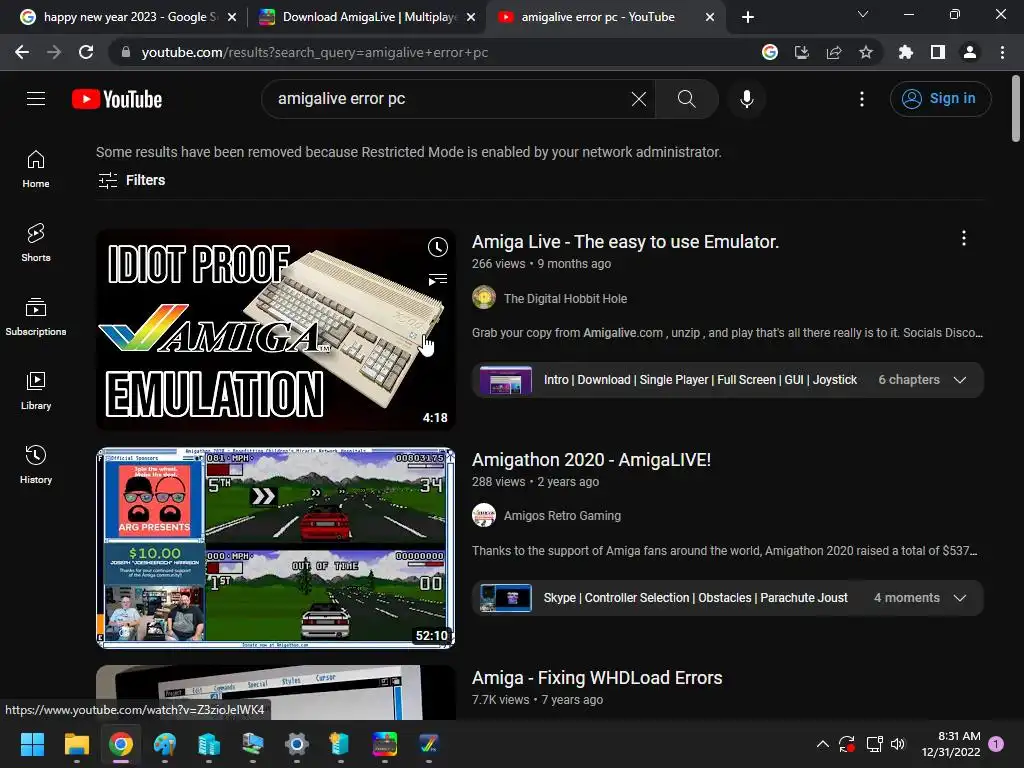
Task: Click the Chrome taskbar icon
Action: pyautogui.click(x=121, y=744)
